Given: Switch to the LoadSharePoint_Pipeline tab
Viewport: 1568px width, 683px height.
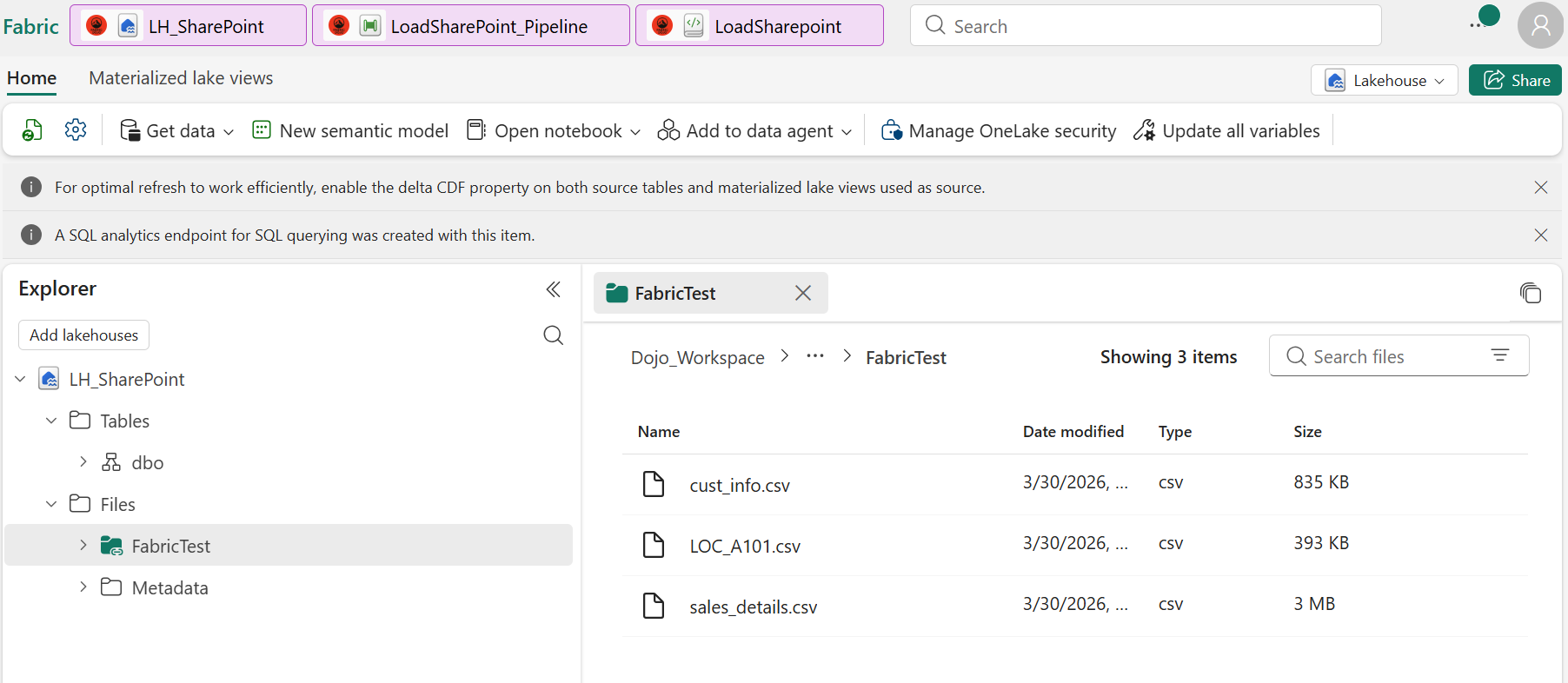Looking at the screenshot, I should [x=470, y=25].
